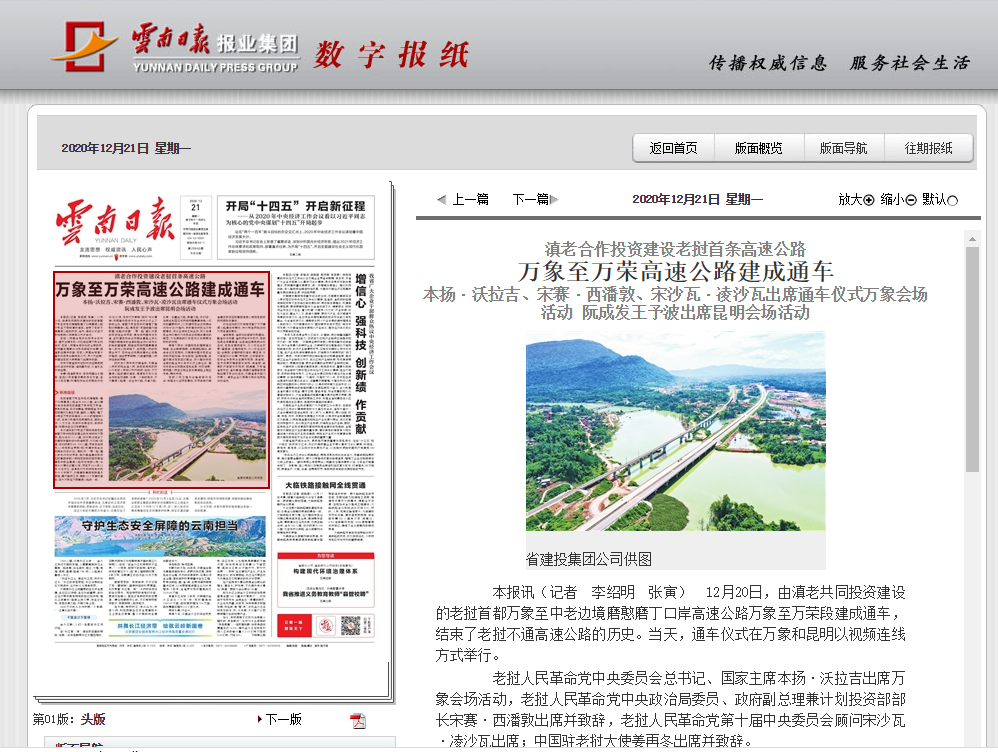998x752 pixels.
Task: Click the 缩小 zoom-out icon
Action: (x=910, y=200)
